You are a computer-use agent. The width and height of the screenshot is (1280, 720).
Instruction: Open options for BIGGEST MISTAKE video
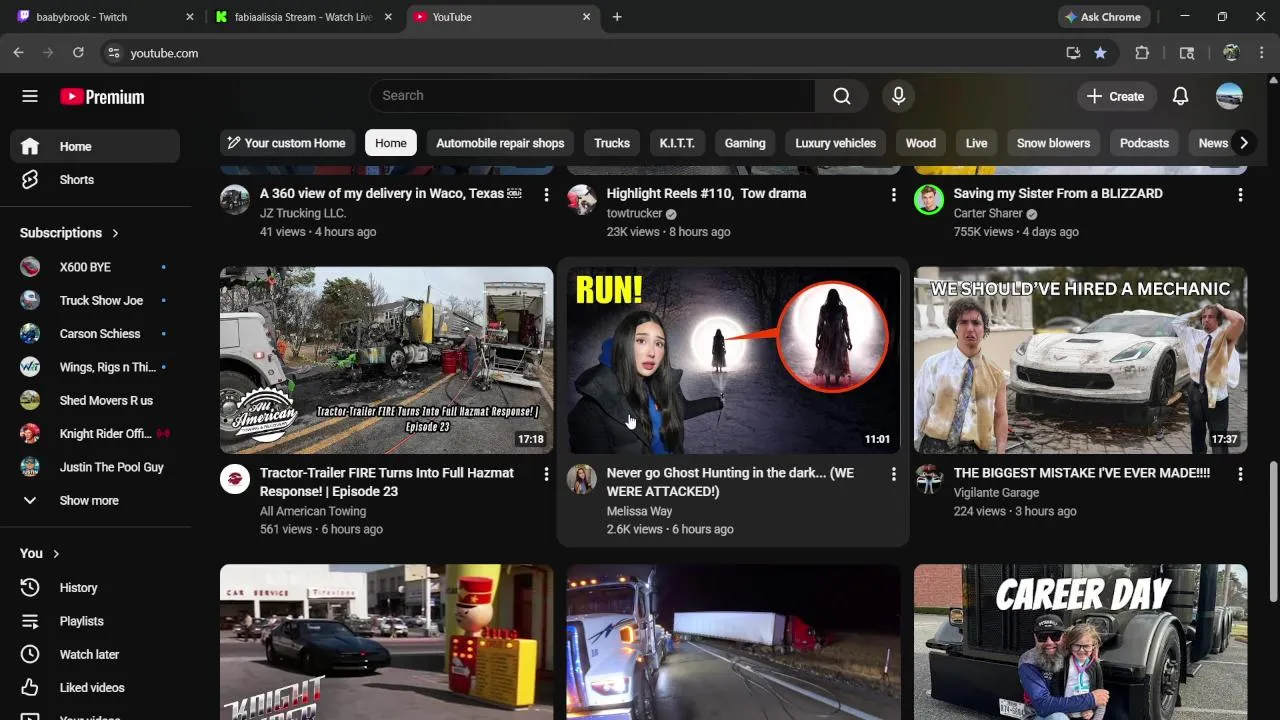pos(1240,474)
